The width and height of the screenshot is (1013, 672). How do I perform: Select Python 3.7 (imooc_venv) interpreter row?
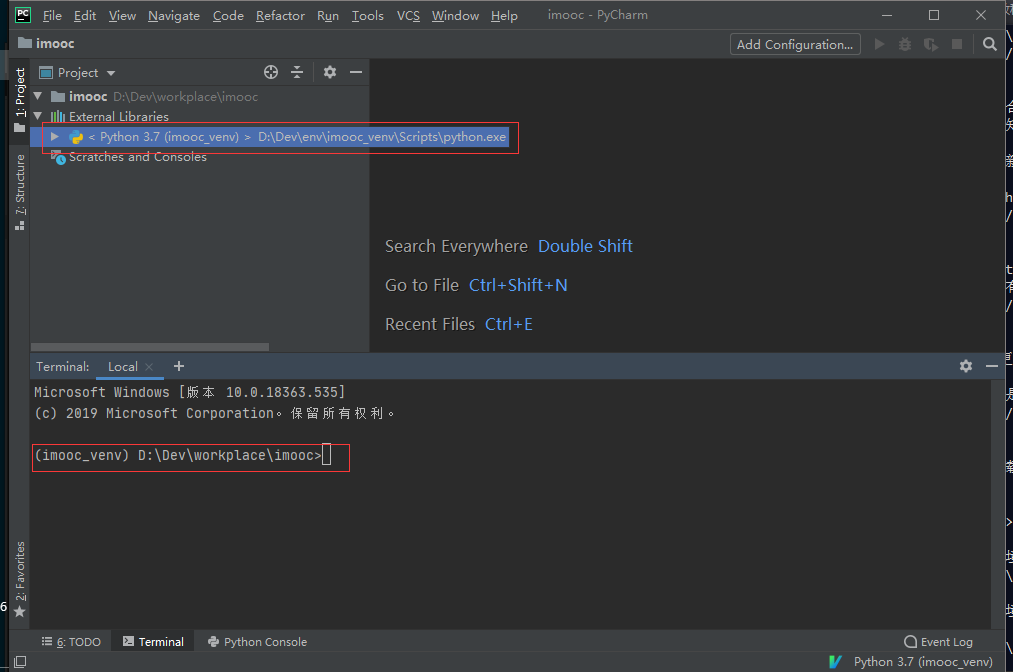click(x=269, y=136)
